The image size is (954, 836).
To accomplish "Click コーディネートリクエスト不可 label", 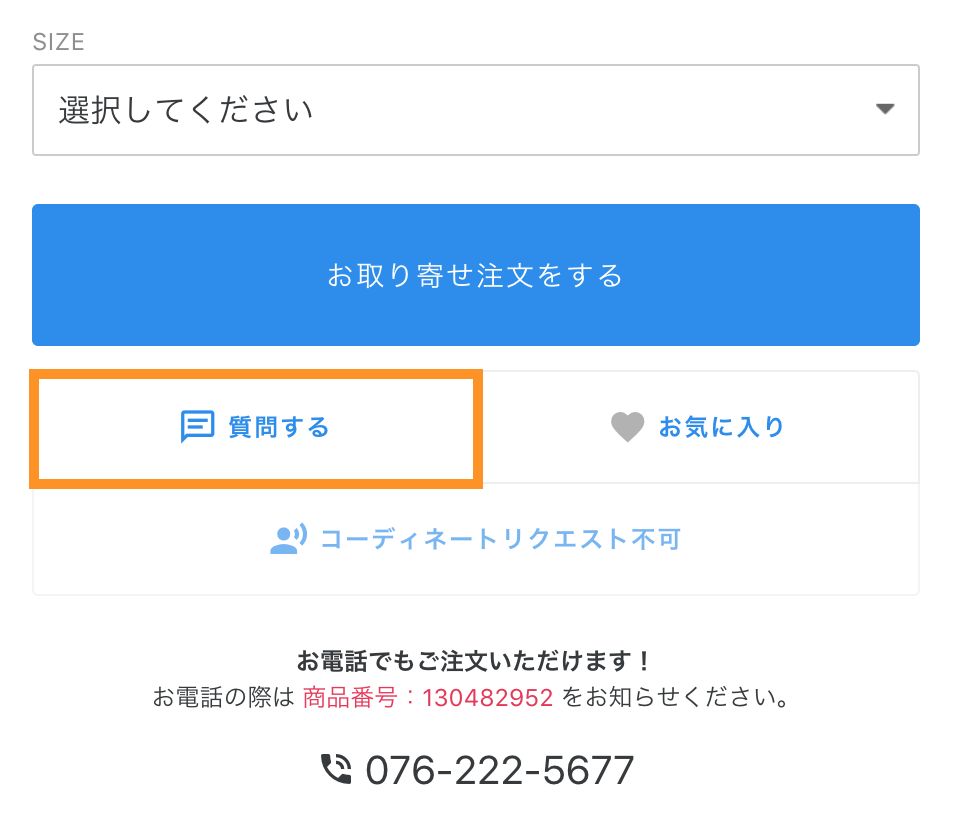I will 500,539.
